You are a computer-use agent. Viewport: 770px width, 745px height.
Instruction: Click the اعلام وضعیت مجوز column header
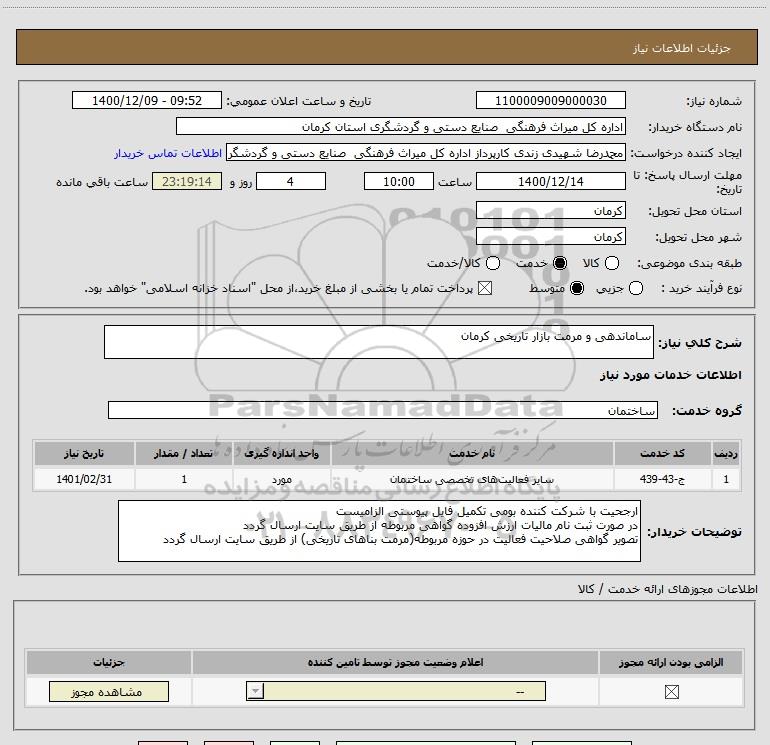(395, 662)
